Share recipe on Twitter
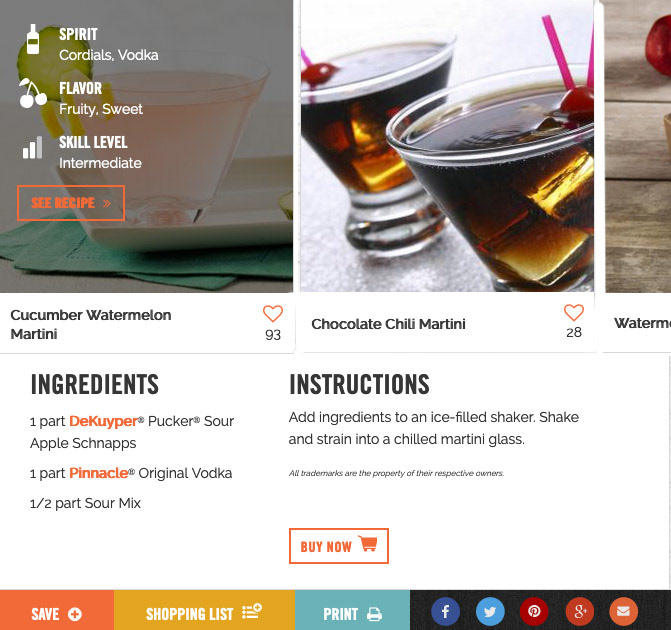 click(x=490, y=611)
